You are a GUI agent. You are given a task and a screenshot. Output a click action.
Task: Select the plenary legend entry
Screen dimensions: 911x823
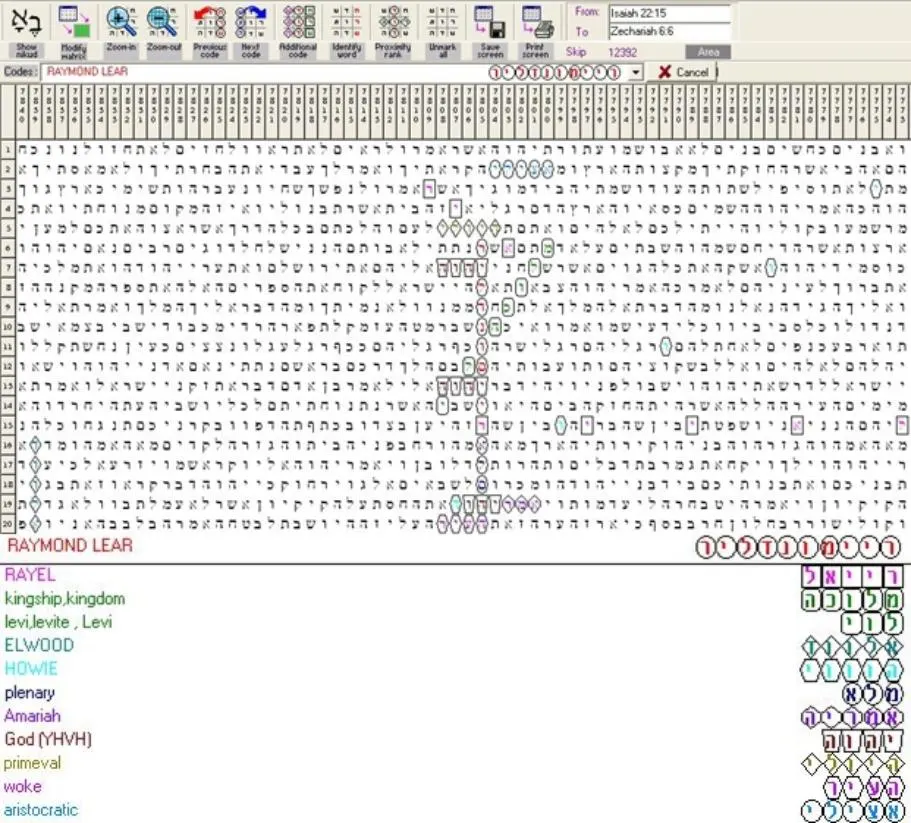click(30, 692)
